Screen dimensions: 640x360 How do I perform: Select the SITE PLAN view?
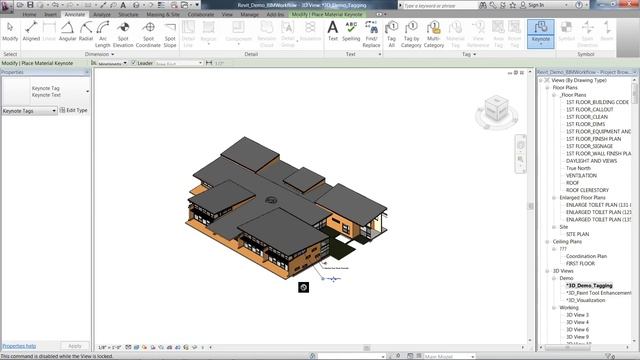click(577, 234)
